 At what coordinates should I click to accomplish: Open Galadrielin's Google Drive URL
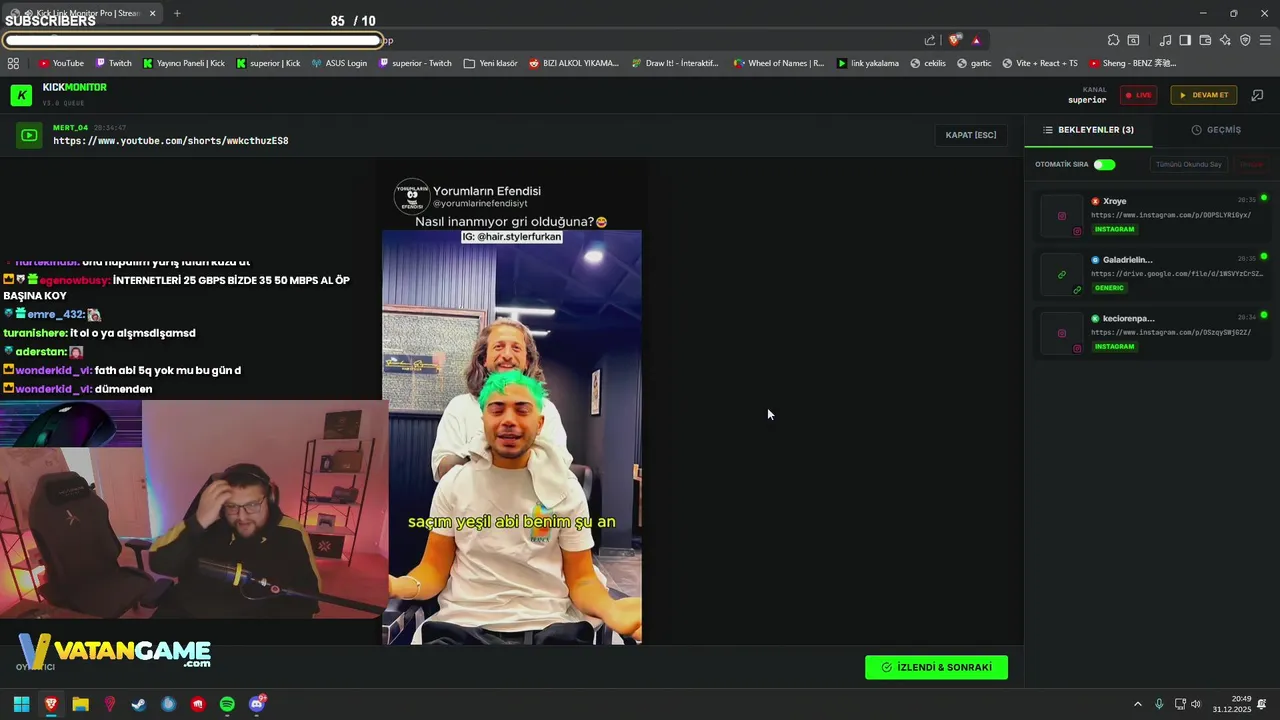pyautogui.click(x=1177, y=273)
